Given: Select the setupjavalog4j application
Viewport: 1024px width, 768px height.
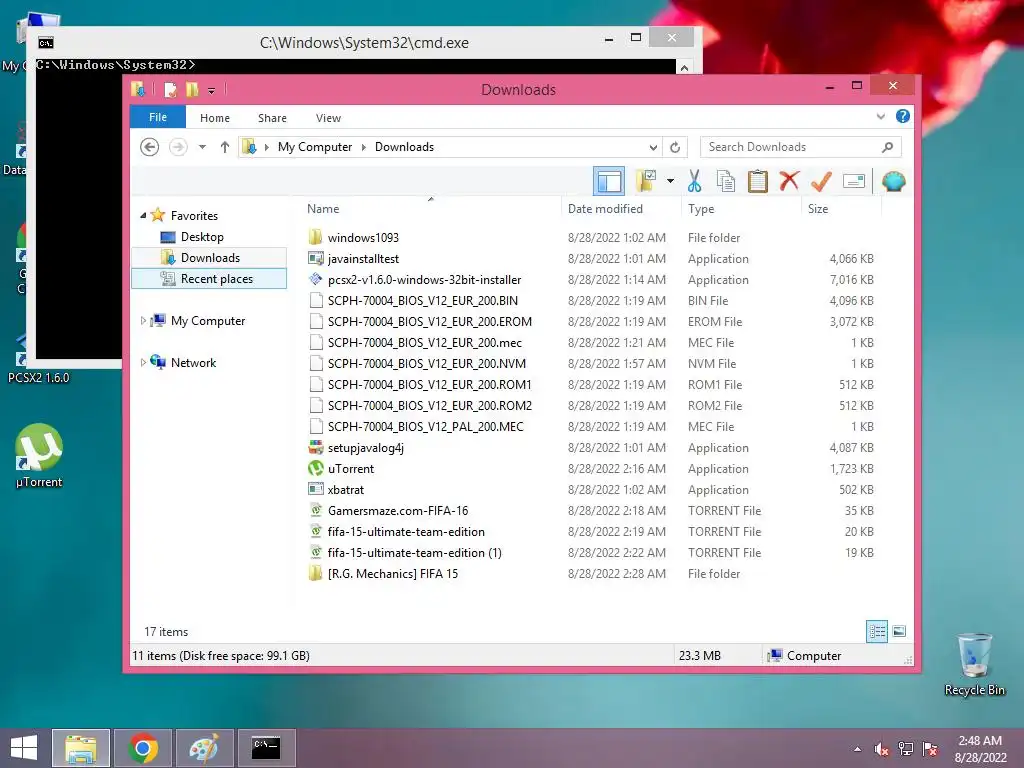Looking at the screenshot, I should pos(366,447).
